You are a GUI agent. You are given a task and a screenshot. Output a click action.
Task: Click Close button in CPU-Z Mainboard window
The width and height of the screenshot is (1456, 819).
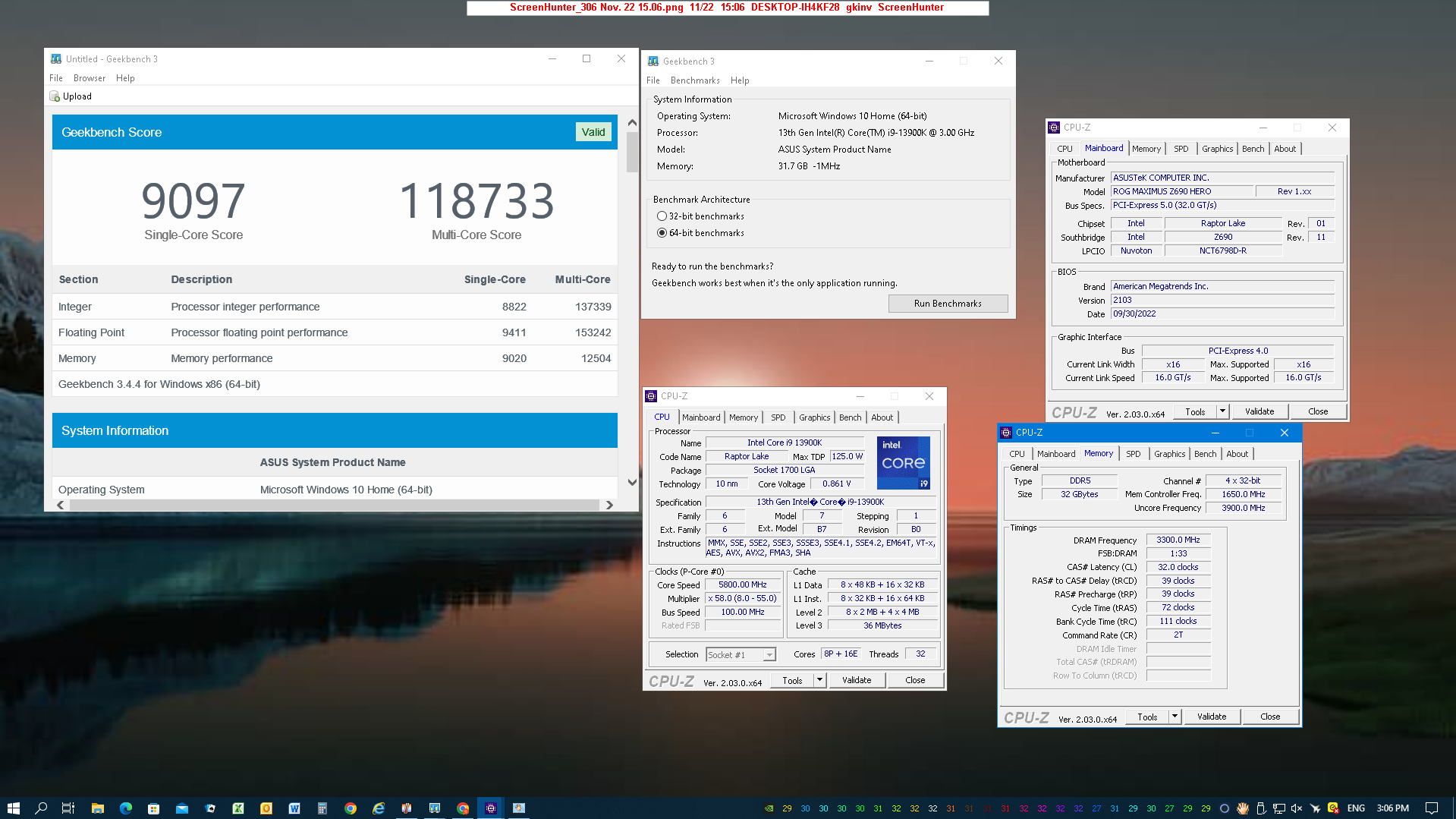click(1318, 411)
